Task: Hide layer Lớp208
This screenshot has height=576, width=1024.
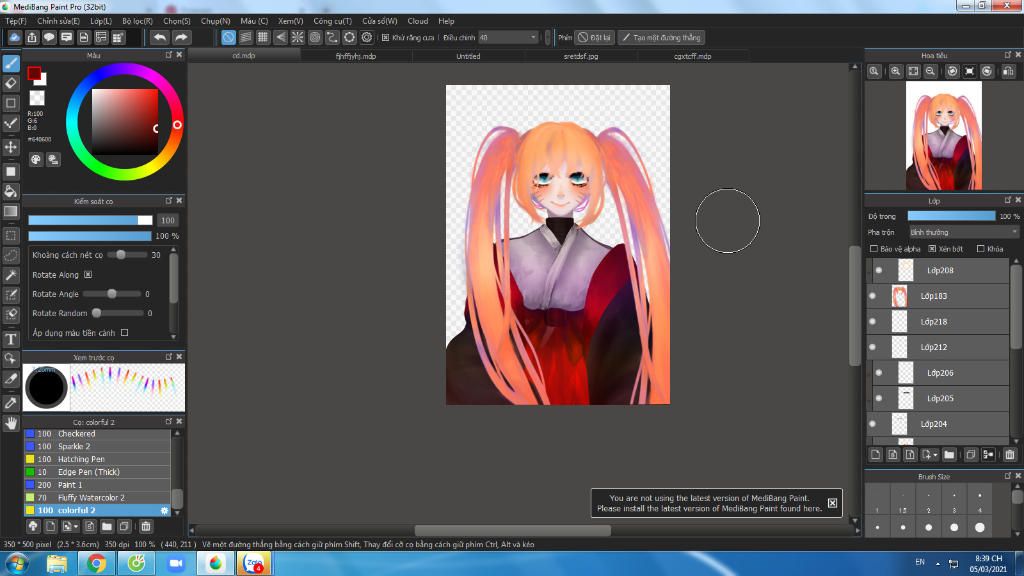Action: point(879,270)
